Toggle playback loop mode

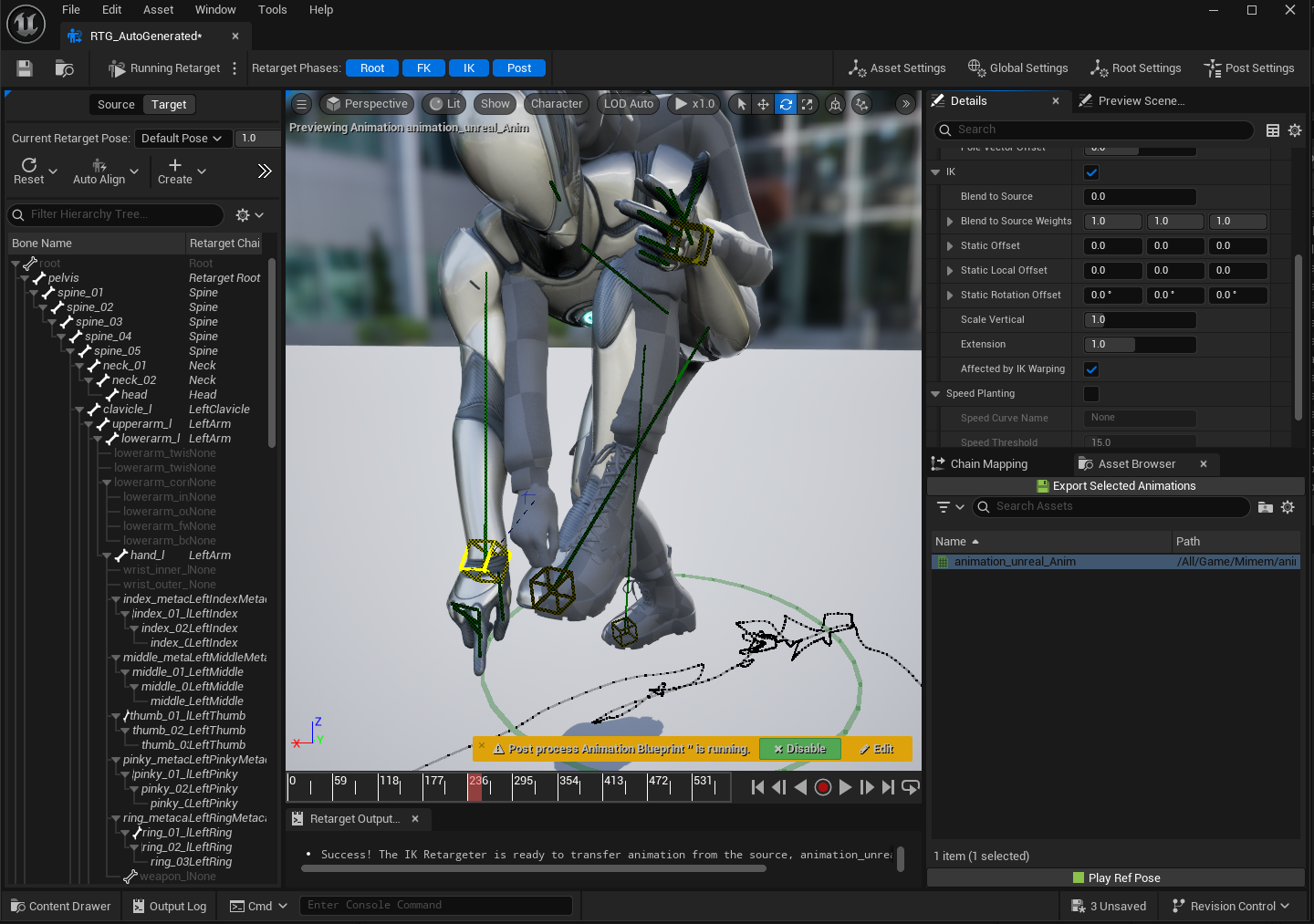click(911, 787)
